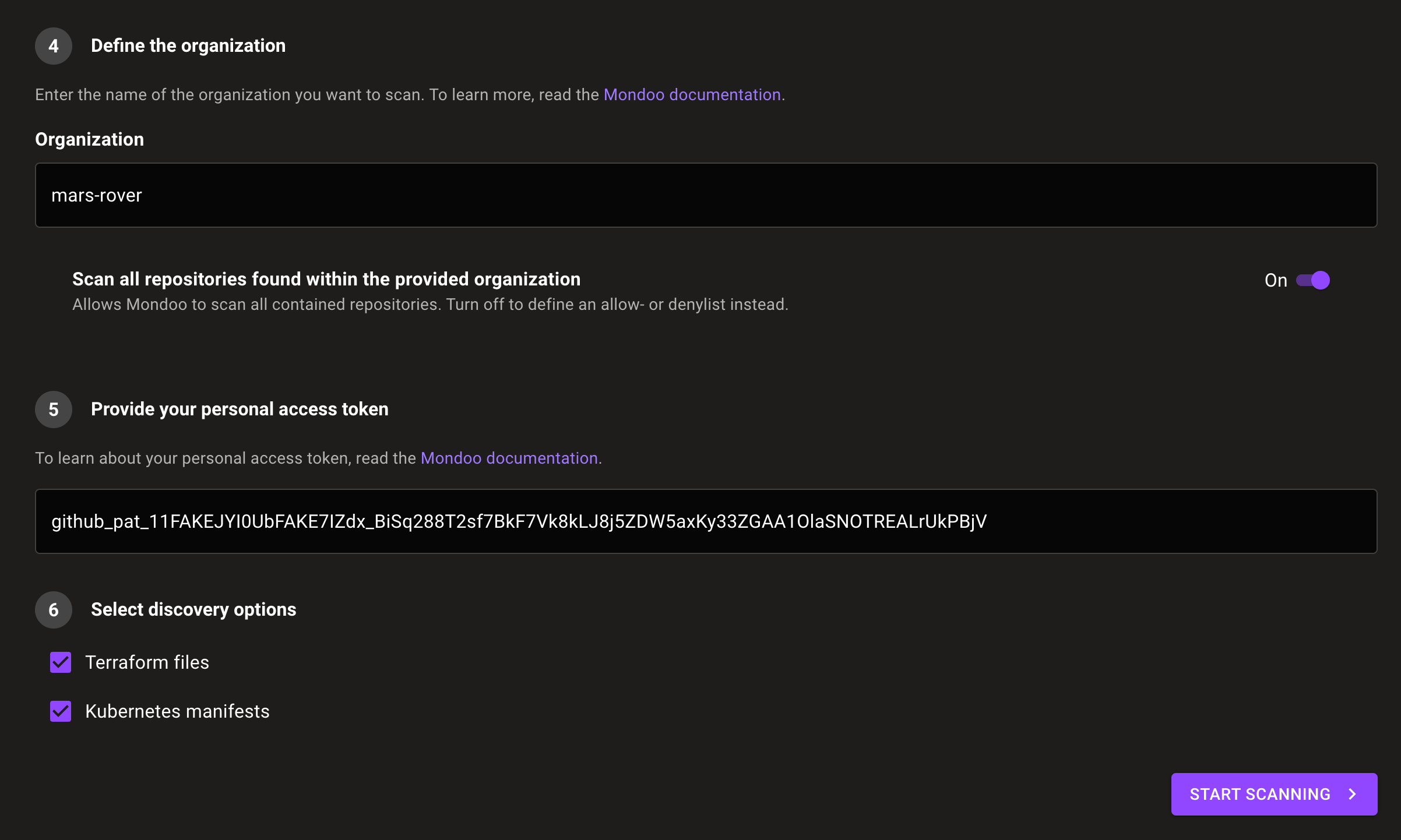The height and width of the screenshot is (840, 1401).
Task: Click the chevron arrow inside Start Scanning
Action: pyautogui.click(x=1352, y=794)
